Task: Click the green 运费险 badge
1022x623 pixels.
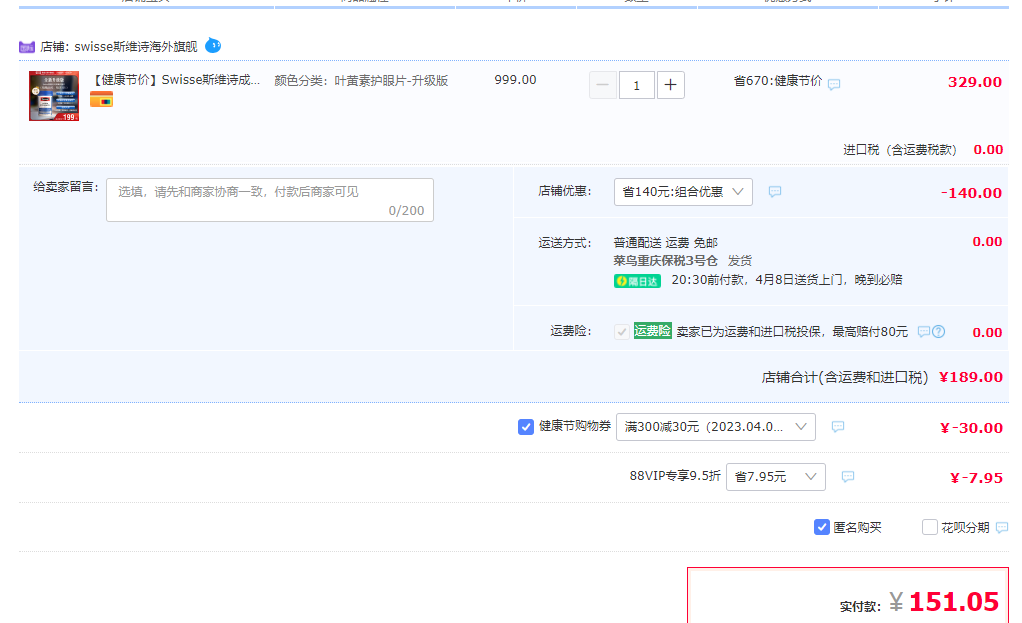Action: coord(652,331)
